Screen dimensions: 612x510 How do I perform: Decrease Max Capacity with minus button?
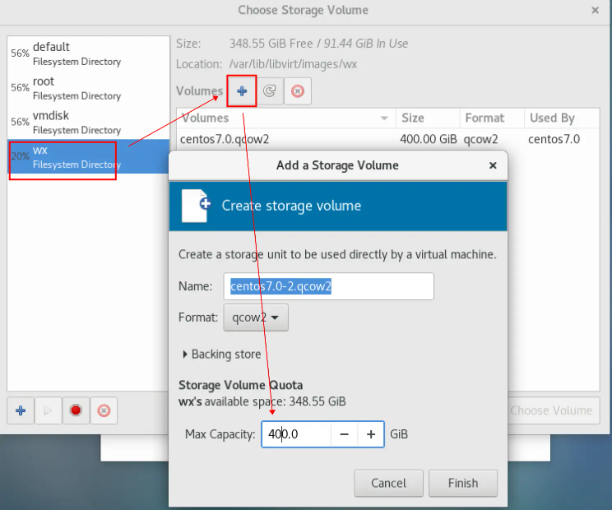pos(344,434)
